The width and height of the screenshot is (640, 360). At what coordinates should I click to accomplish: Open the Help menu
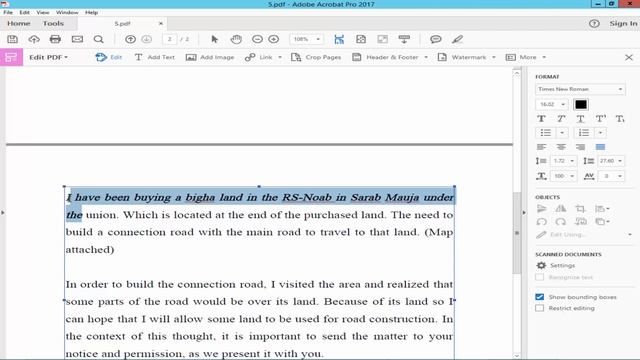tap(91, 12)
